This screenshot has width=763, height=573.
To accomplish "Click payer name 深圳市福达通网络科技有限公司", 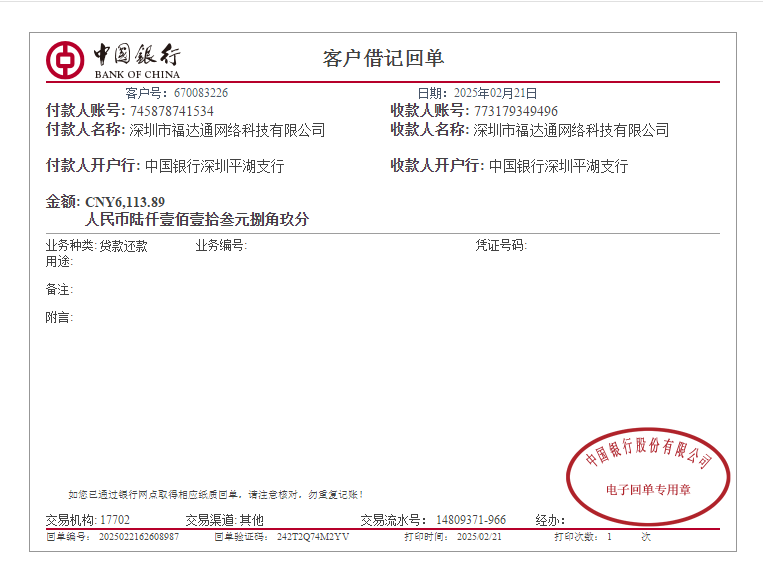I will [227, 130].
